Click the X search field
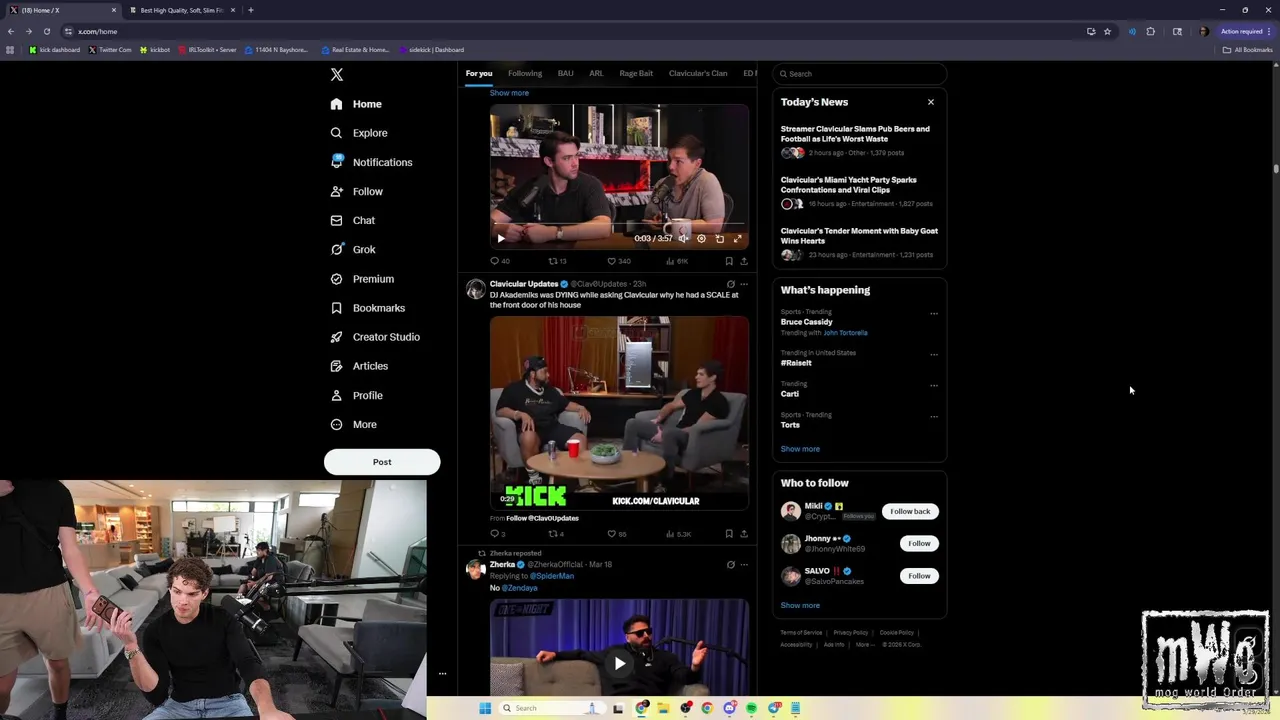1280x720 pixels. tap(859, 74)
